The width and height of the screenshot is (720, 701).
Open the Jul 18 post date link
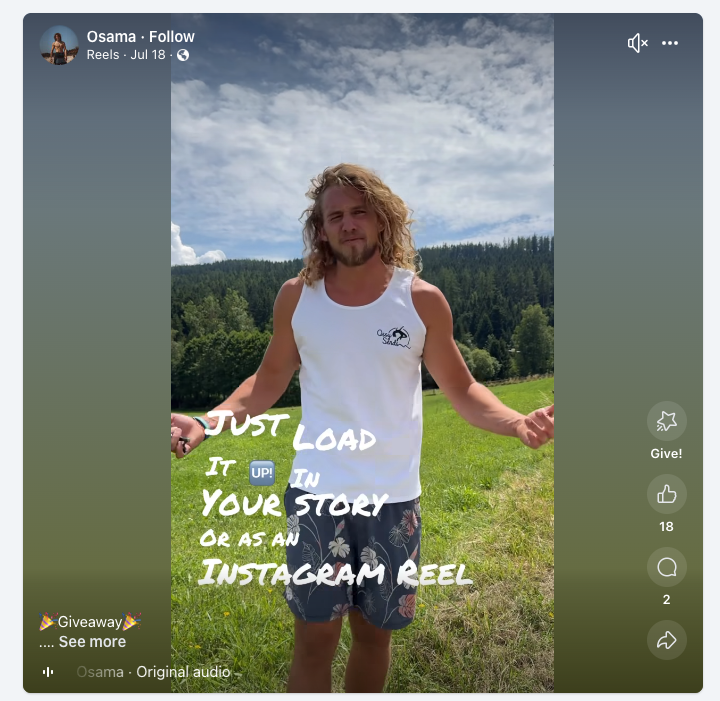(x=148, y=55)
